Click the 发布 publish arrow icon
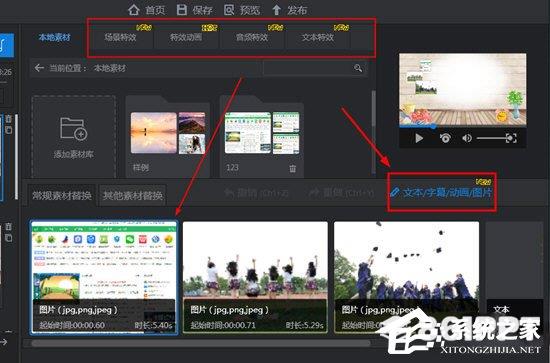This screenshot has height=363, width=550. 276,10
